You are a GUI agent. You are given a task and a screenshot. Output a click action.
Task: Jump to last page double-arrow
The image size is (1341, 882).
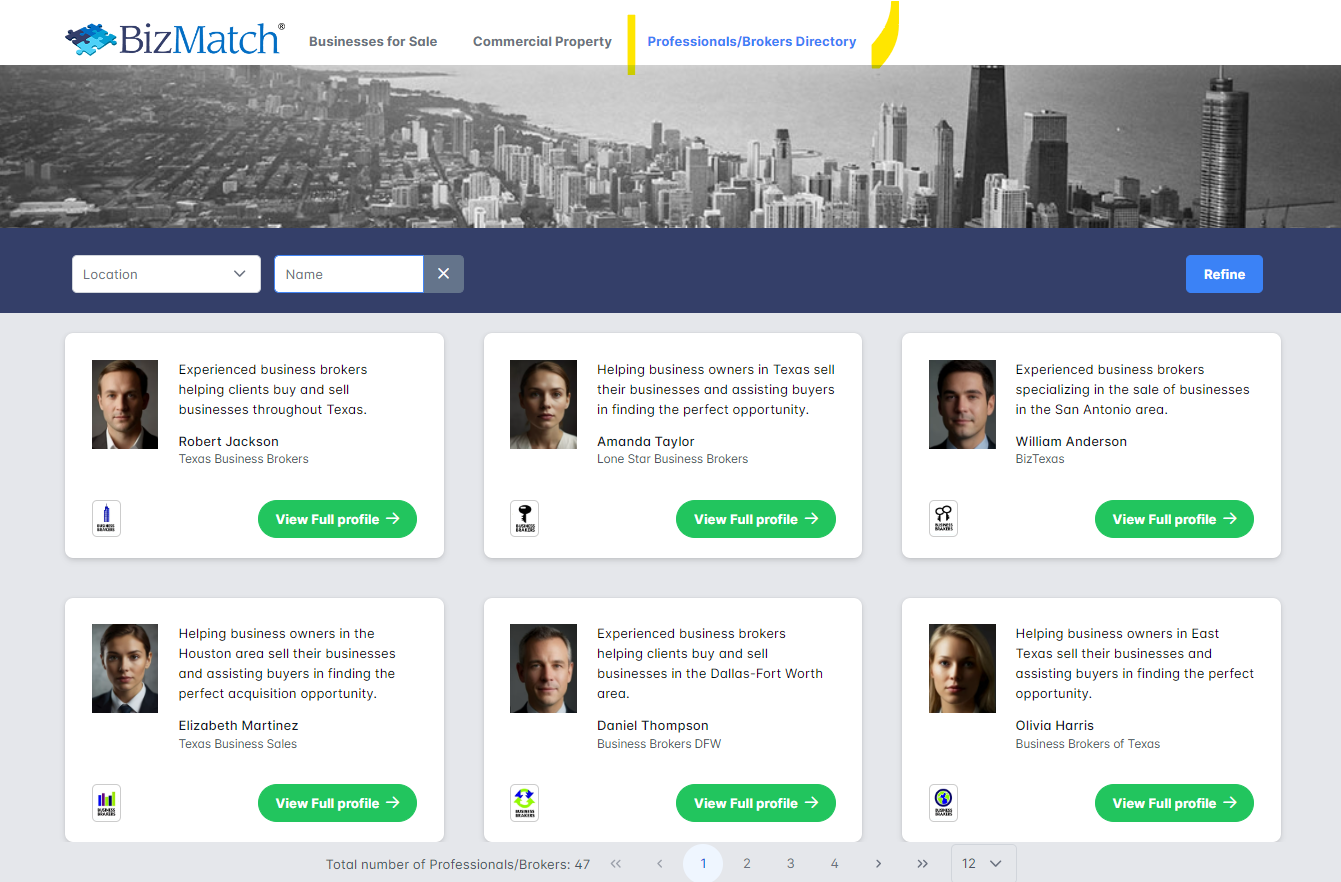[x=922, y=864]
